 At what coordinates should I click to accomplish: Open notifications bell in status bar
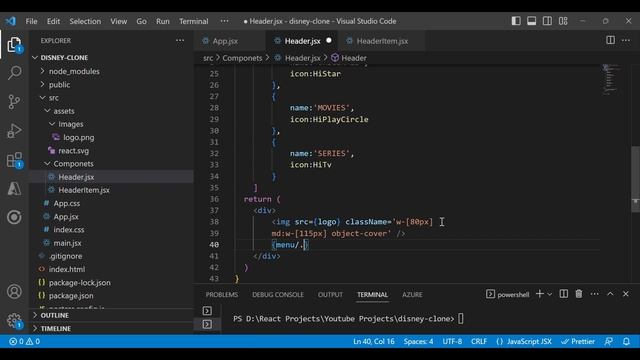[627, 342]
